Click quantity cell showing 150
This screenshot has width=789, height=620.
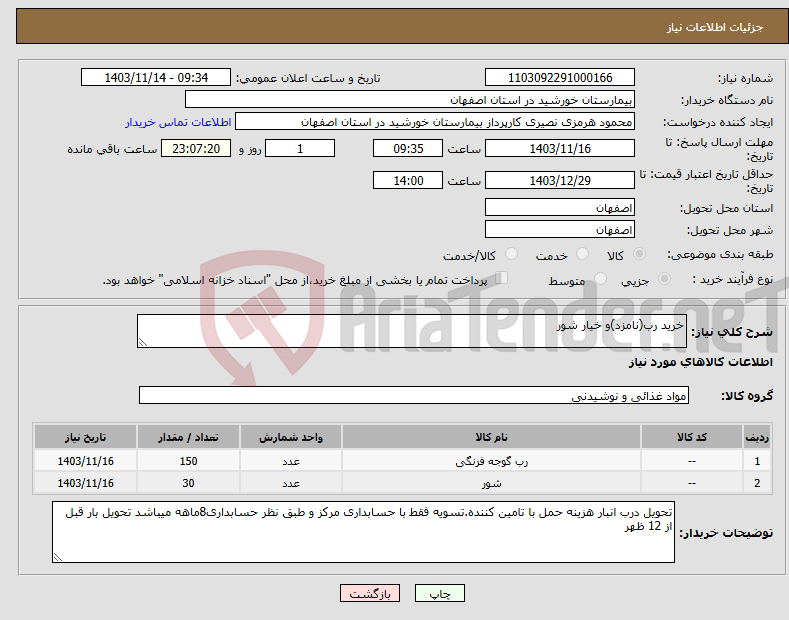(x=188, y=460)
